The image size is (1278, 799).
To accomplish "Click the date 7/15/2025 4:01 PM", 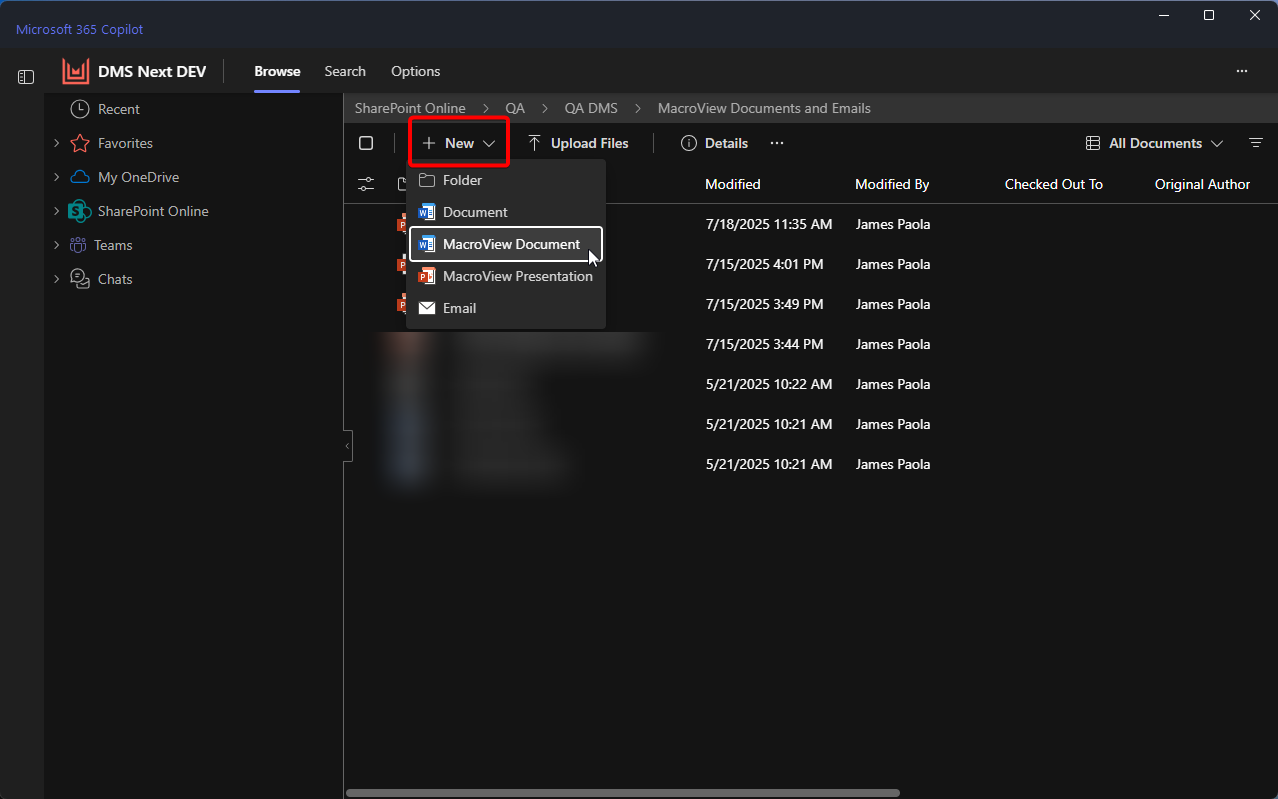I will pos(764,264).
